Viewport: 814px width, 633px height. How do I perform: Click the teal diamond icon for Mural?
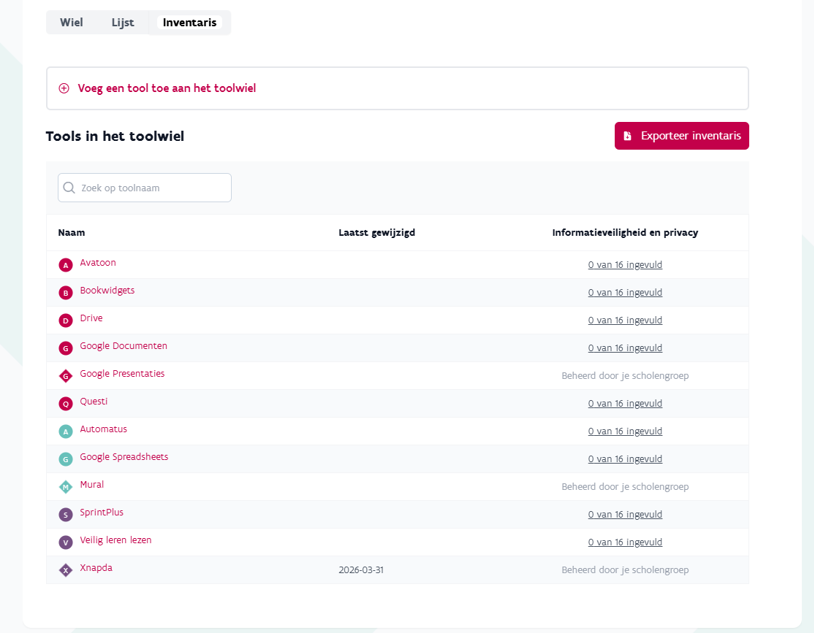(x=65, y=487)
